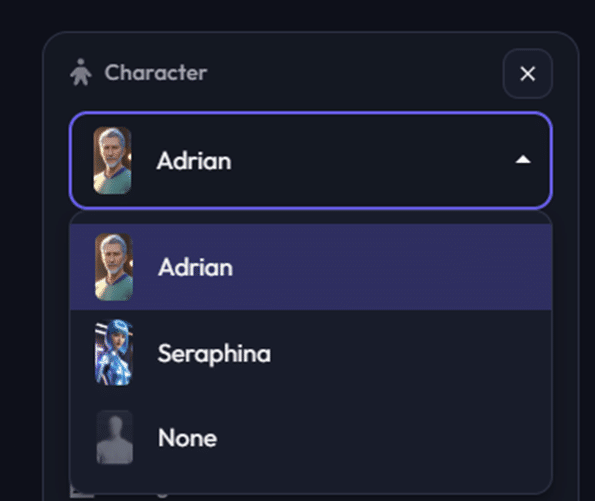Click Seraphina's blue-haired avatar thumbnail
The width and height of the screenshot is (595, 501).
[114, 353]
